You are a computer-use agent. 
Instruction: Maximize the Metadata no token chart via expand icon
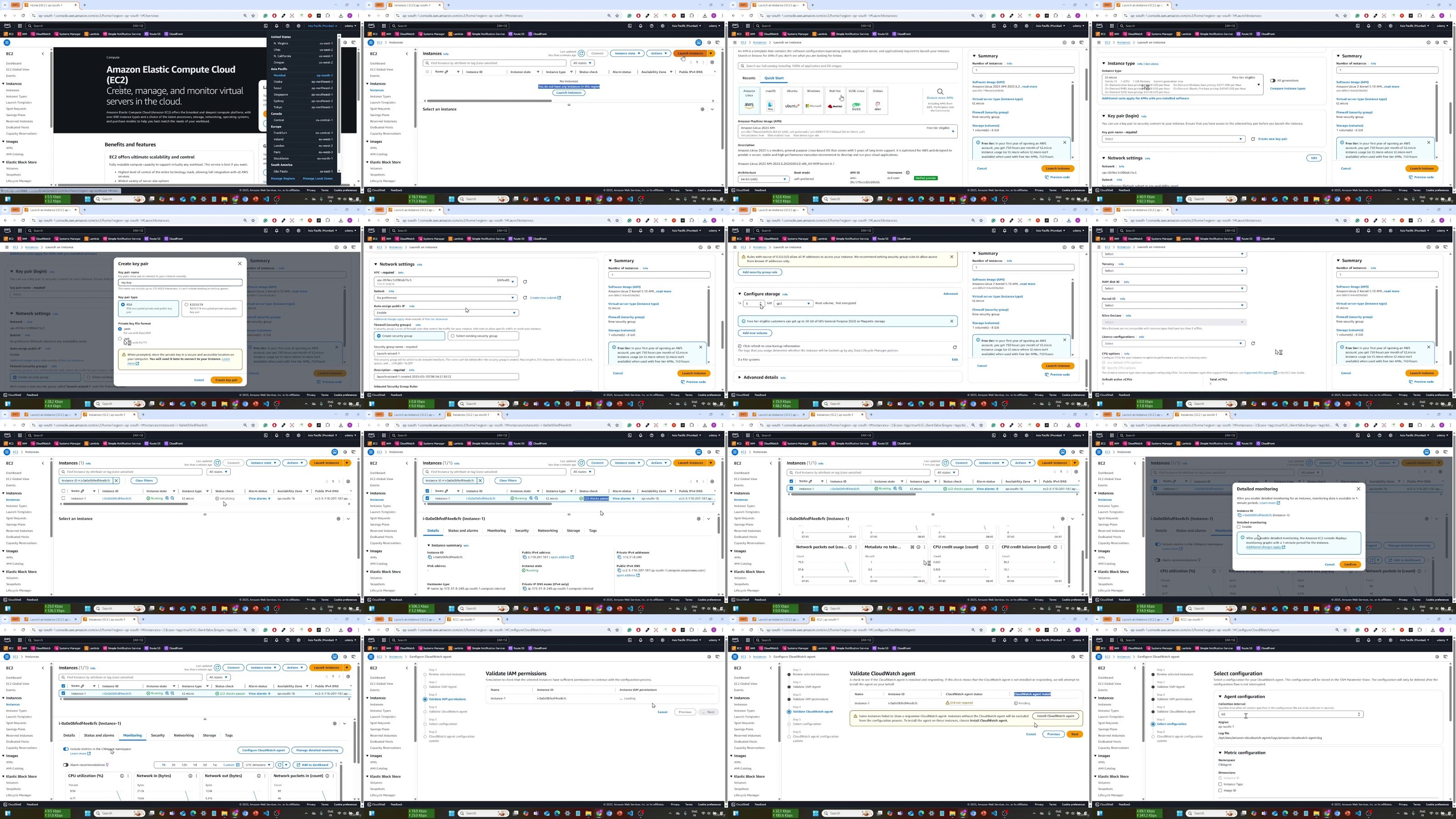pos(912,547)
